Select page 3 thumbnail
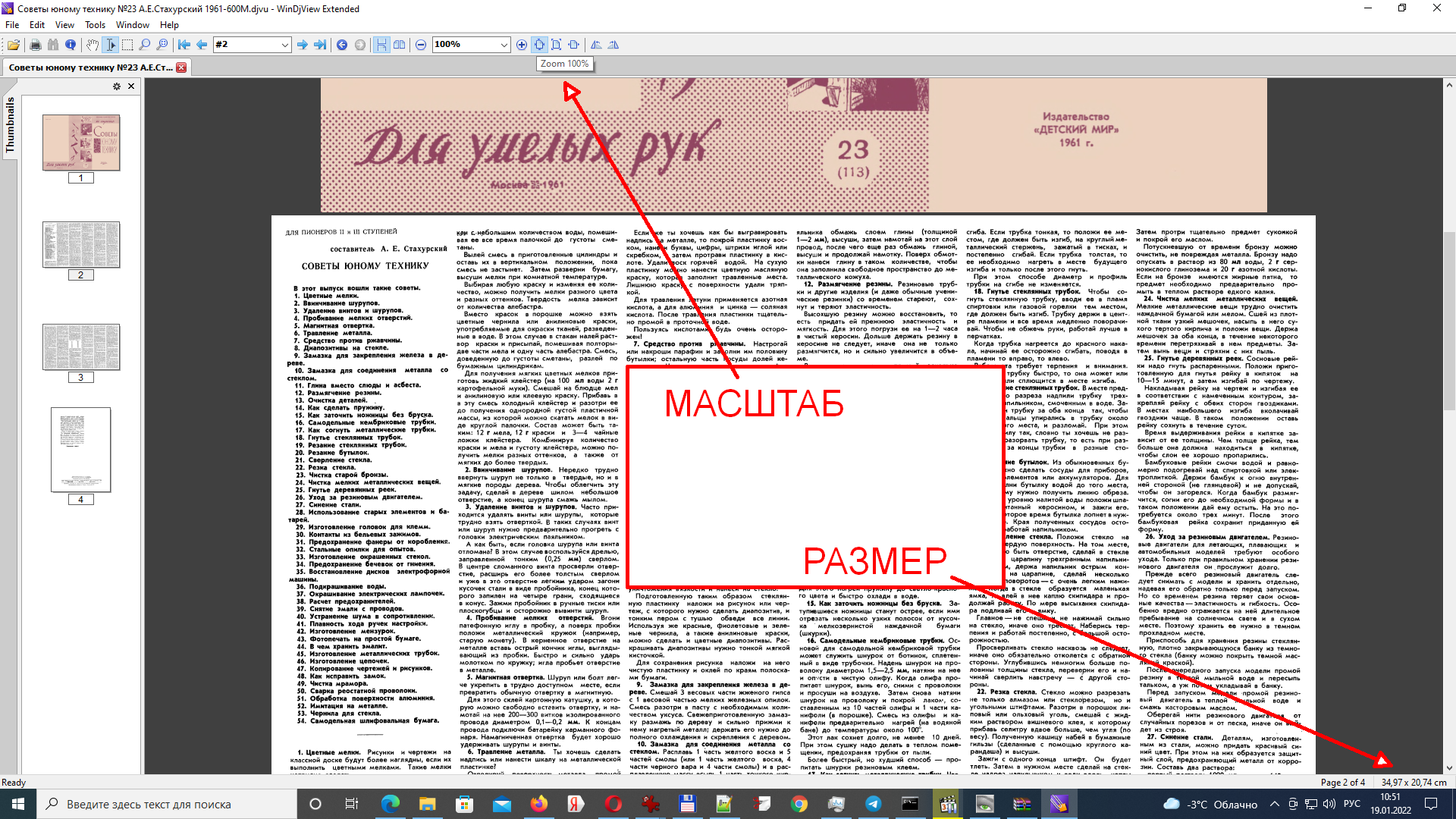 point(81,347)
